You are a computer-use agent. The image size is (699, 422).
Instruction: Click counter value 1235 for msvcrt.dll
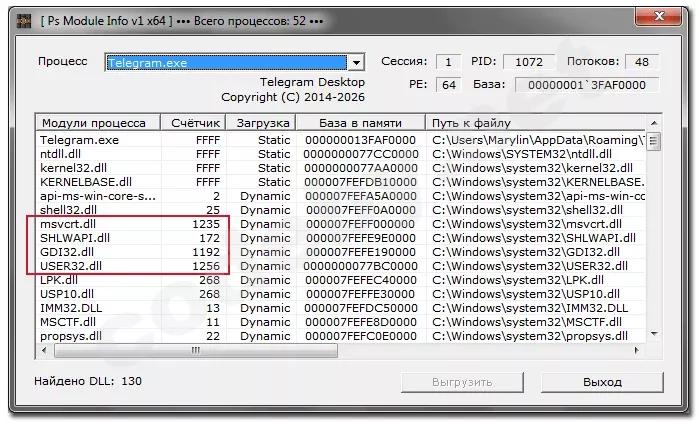(206, 224)
